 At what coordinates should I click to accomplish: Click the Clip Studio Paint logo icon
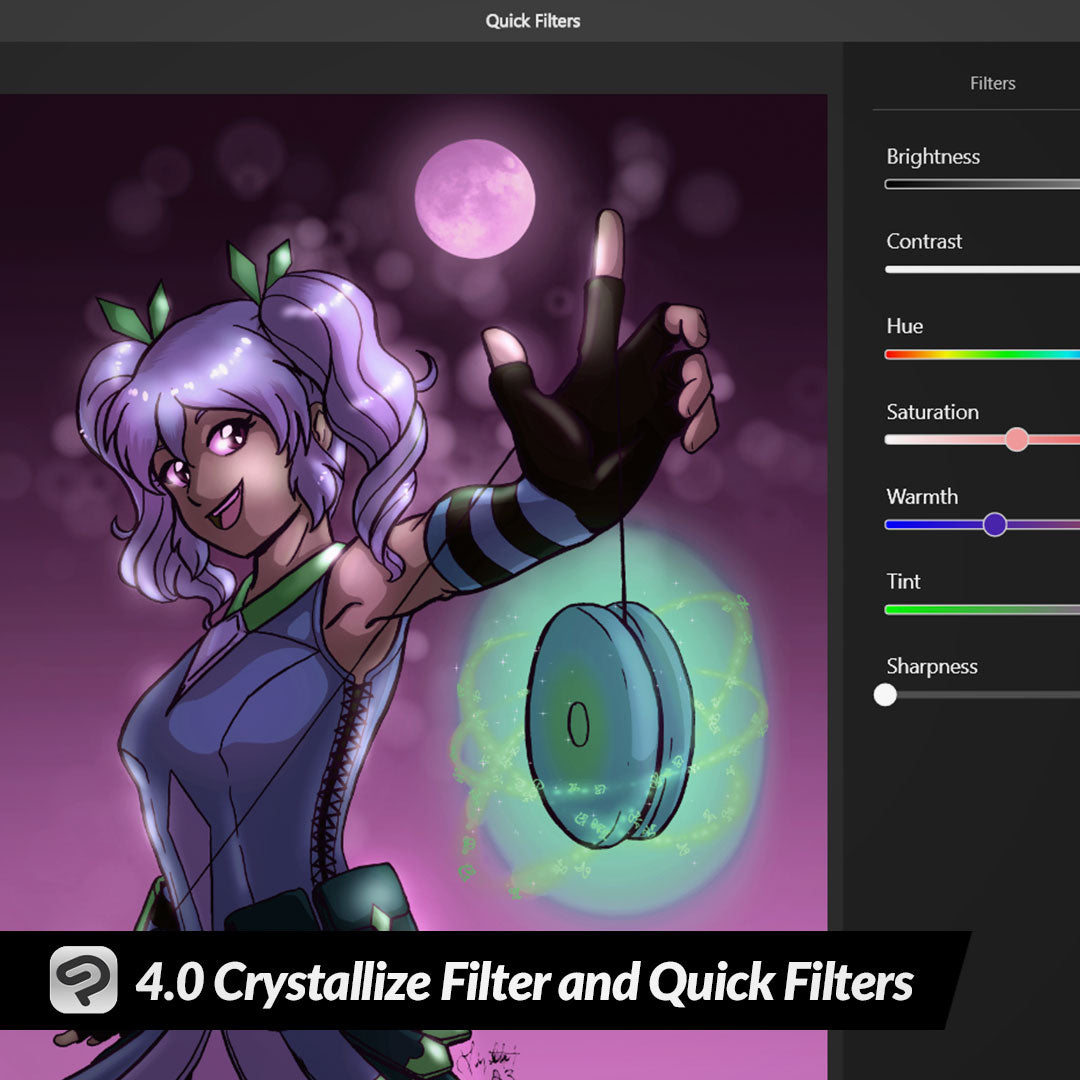[84, 980]
